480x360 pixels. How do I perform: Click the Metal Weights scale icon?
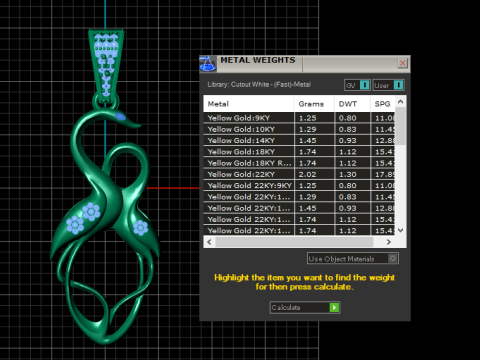click(207, 64)
